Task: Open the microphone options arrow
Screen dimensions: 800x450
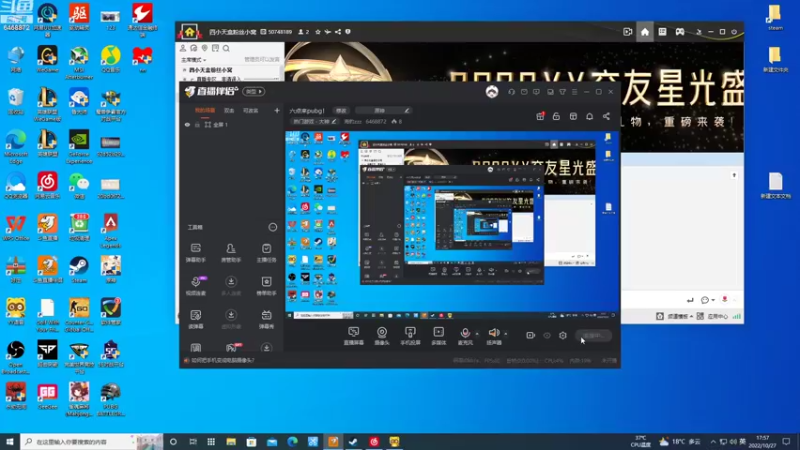Action: pos(477,334)
